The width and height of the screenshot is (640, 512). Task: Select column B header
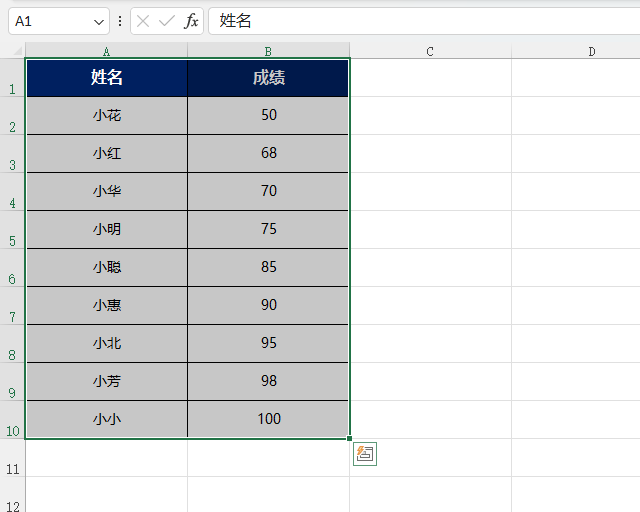pyautogui.click(x=268, y=51)
